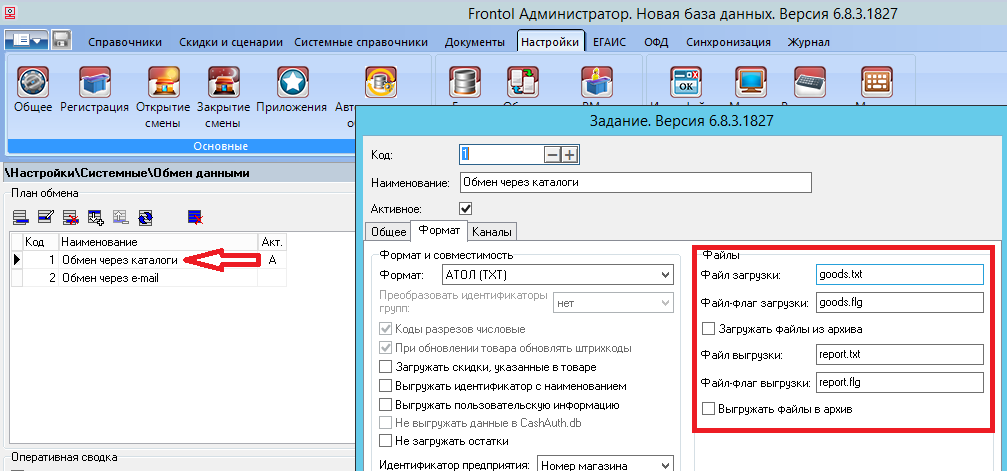Click the workplace cashier ribbon icon

pyautogui.click(x=597, y=83)
